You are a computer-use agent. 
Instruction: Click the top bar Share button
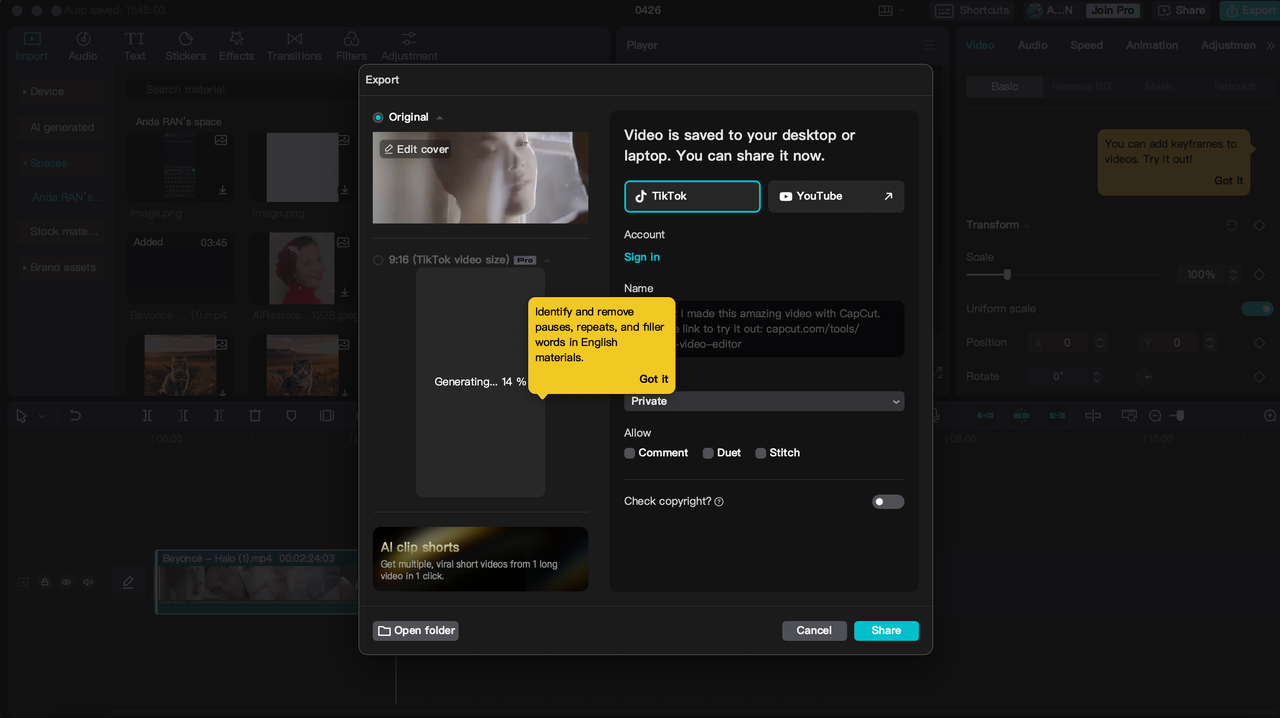pos(1181,10)
